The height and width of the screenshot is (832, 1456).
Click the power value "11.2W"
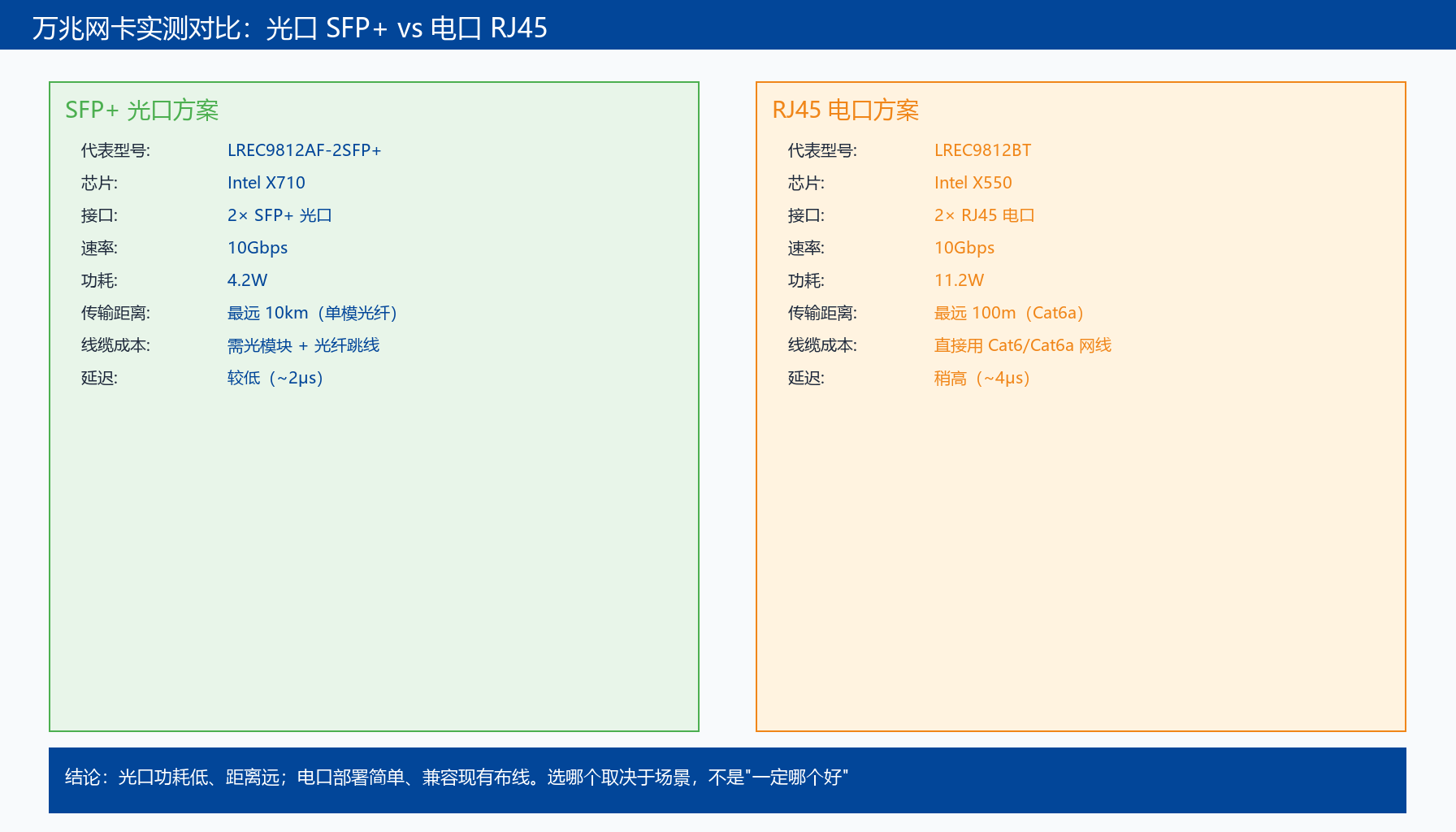[959, 280]
